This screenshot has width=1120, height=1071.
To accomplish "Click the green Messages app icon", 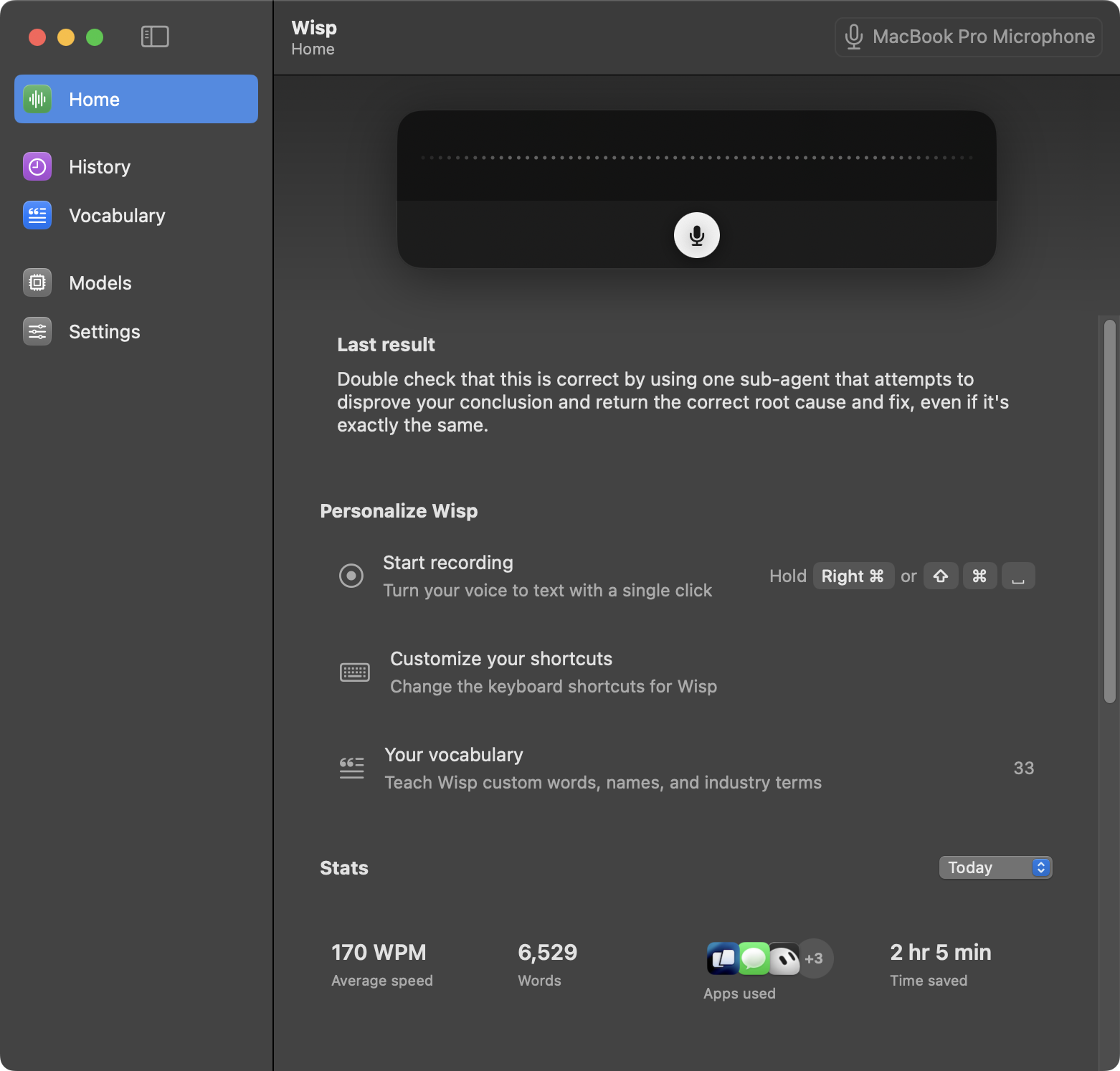I will pos(754,958).
